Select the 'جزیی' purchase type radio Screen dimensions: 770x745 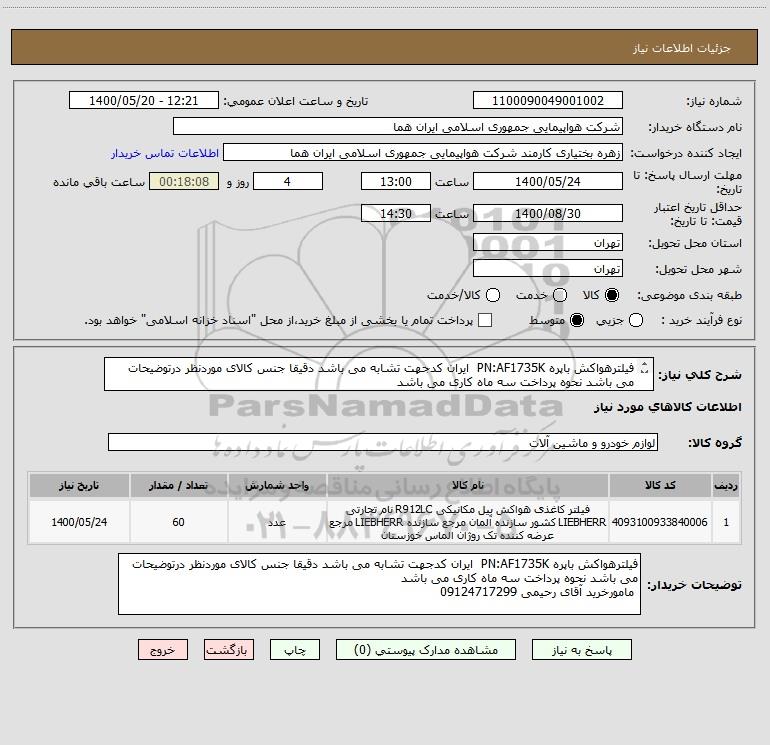point(636,320)
